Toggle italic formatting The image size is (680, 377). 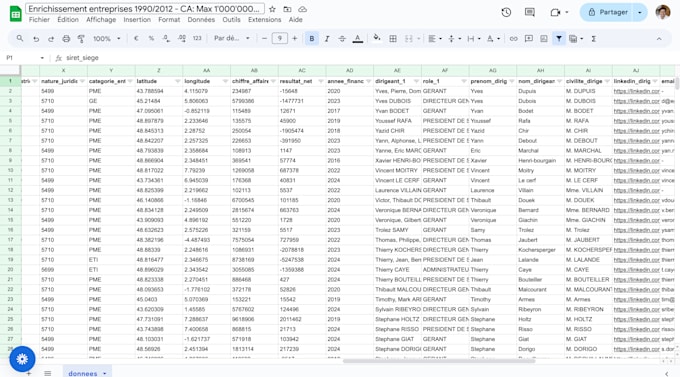click(327, 39)
